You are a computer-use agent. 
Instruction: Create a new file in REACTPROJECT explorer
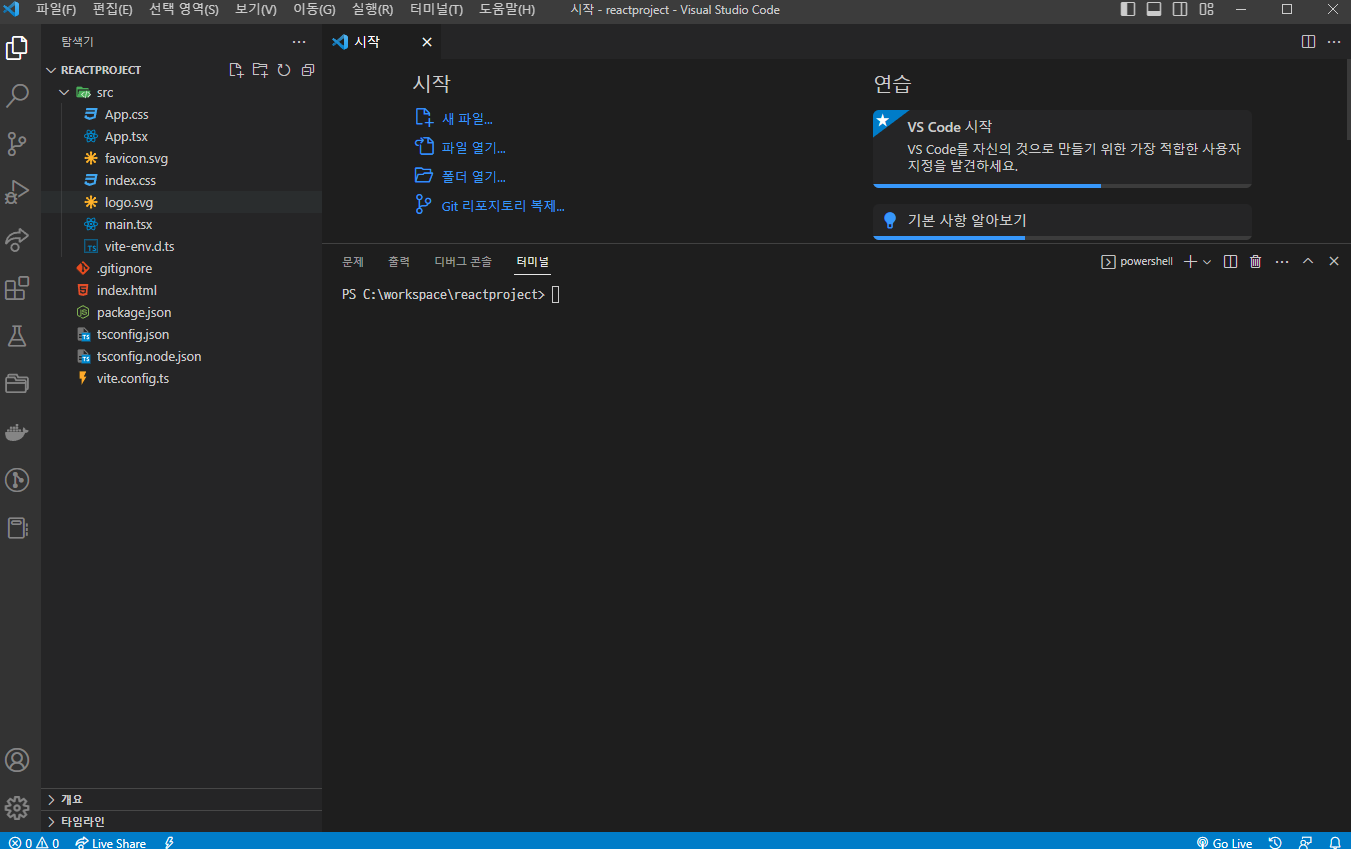[x=236, y=70]
